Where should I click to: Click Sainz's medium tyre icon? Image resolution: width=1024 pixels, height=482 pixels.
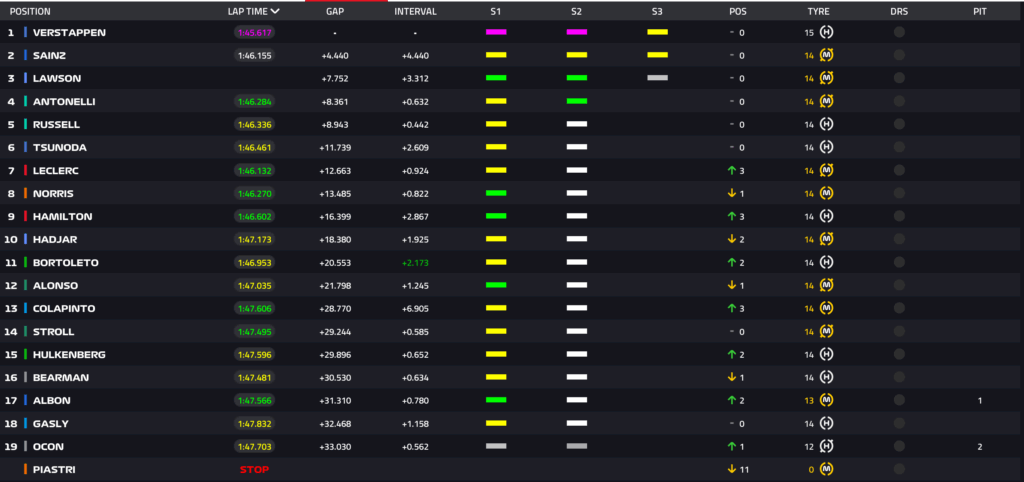tap(827, 55)
